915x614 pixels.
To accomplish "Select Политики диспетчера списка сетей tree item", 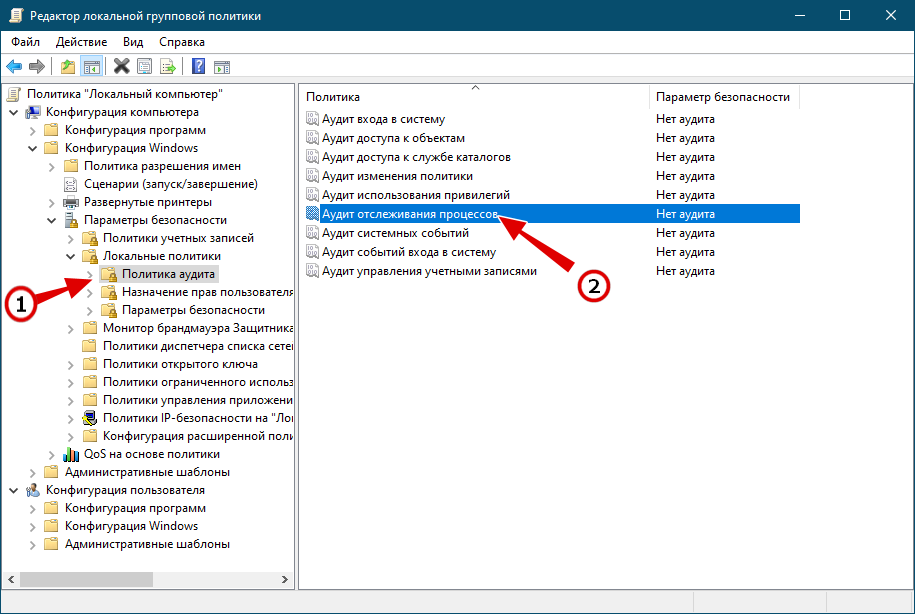I will (197, 346).
